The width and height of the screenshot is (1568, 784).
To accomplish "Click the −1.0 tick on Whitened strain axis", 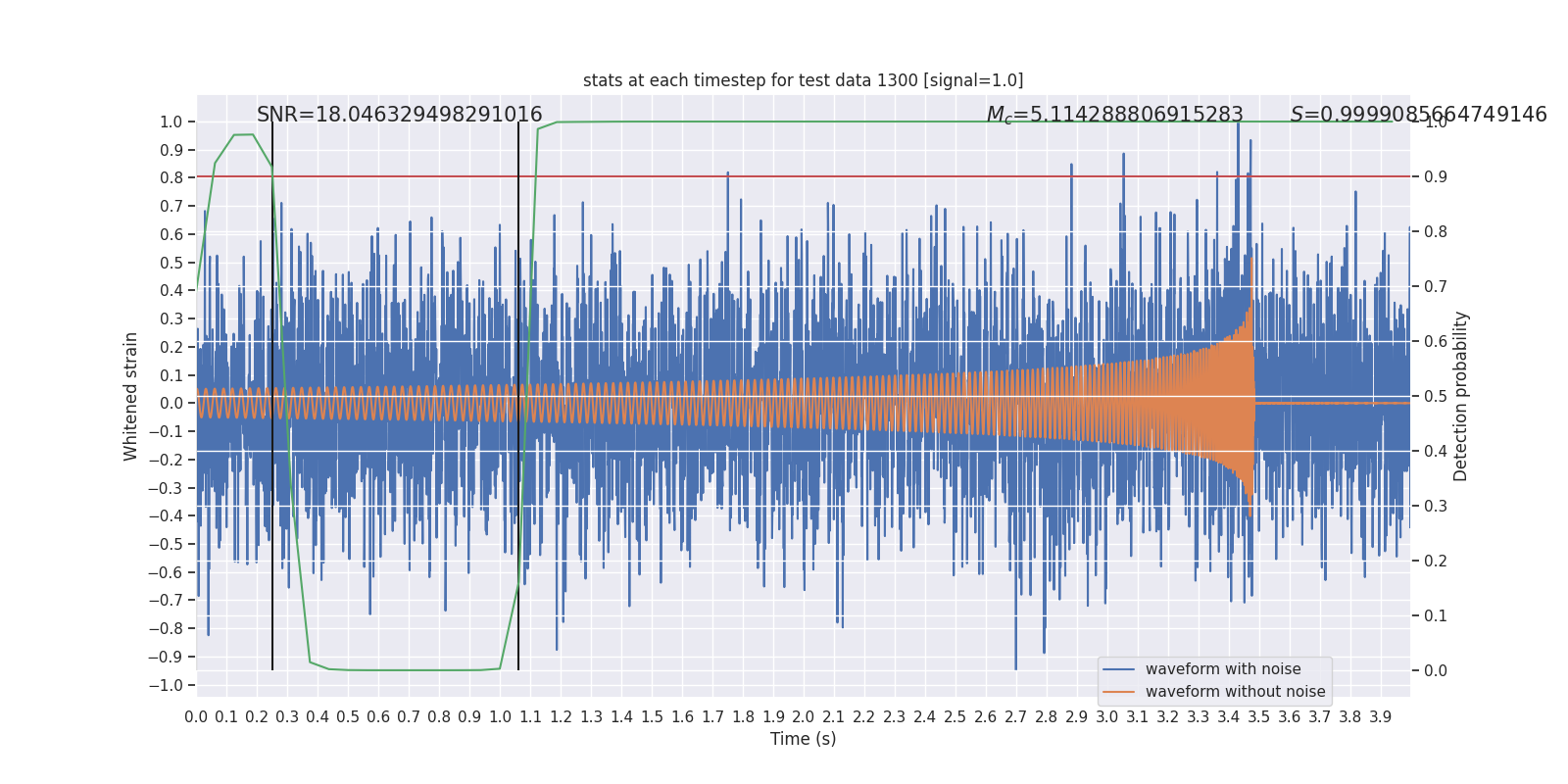I will coord(166,685).
